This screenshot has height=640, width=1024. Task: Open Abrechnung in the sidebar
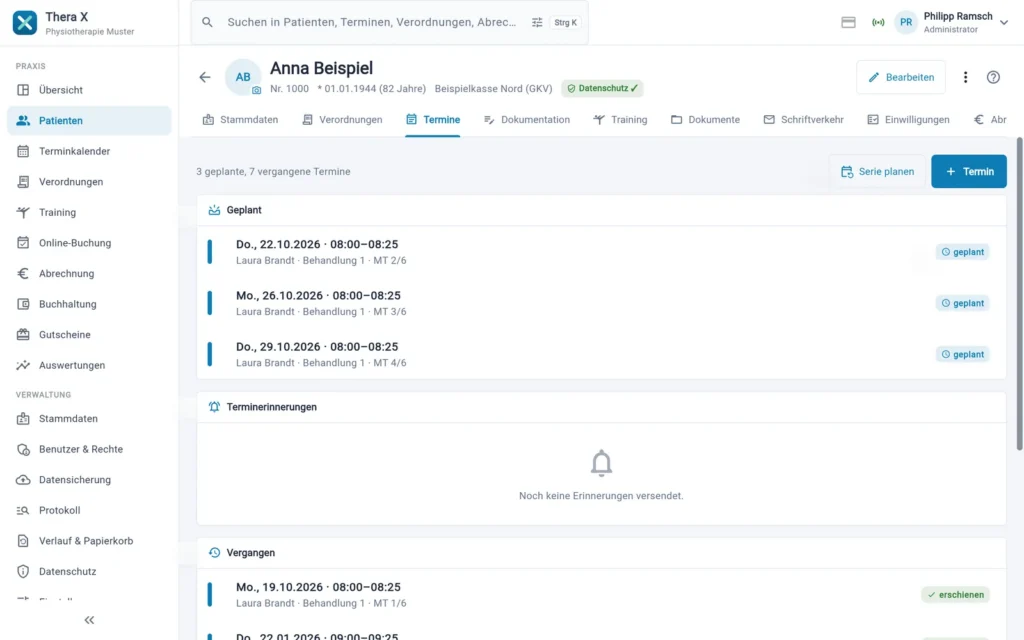point(89,274)
